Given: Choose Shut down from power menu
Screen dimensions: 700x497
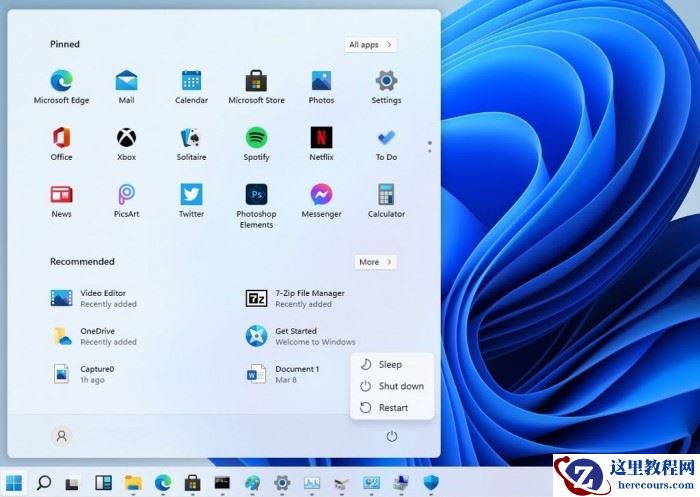Looking at the screenshot, I should pyautogui.click(x=392, y=386).
